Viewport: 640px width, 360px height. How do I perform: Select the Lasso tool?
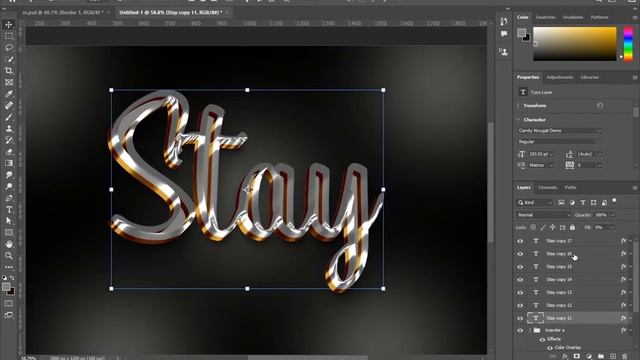9,48
